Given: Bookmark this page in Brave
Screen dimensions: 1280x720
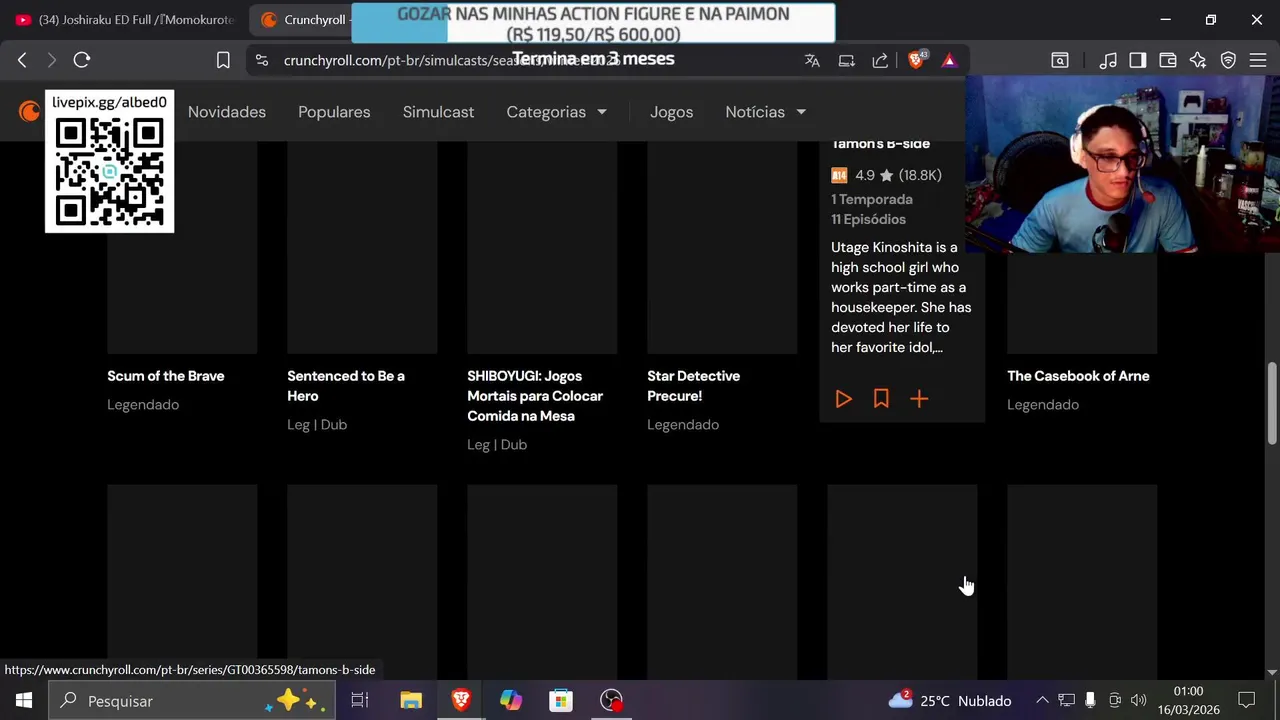Looking at the screenshot, I should click(223, 60).
